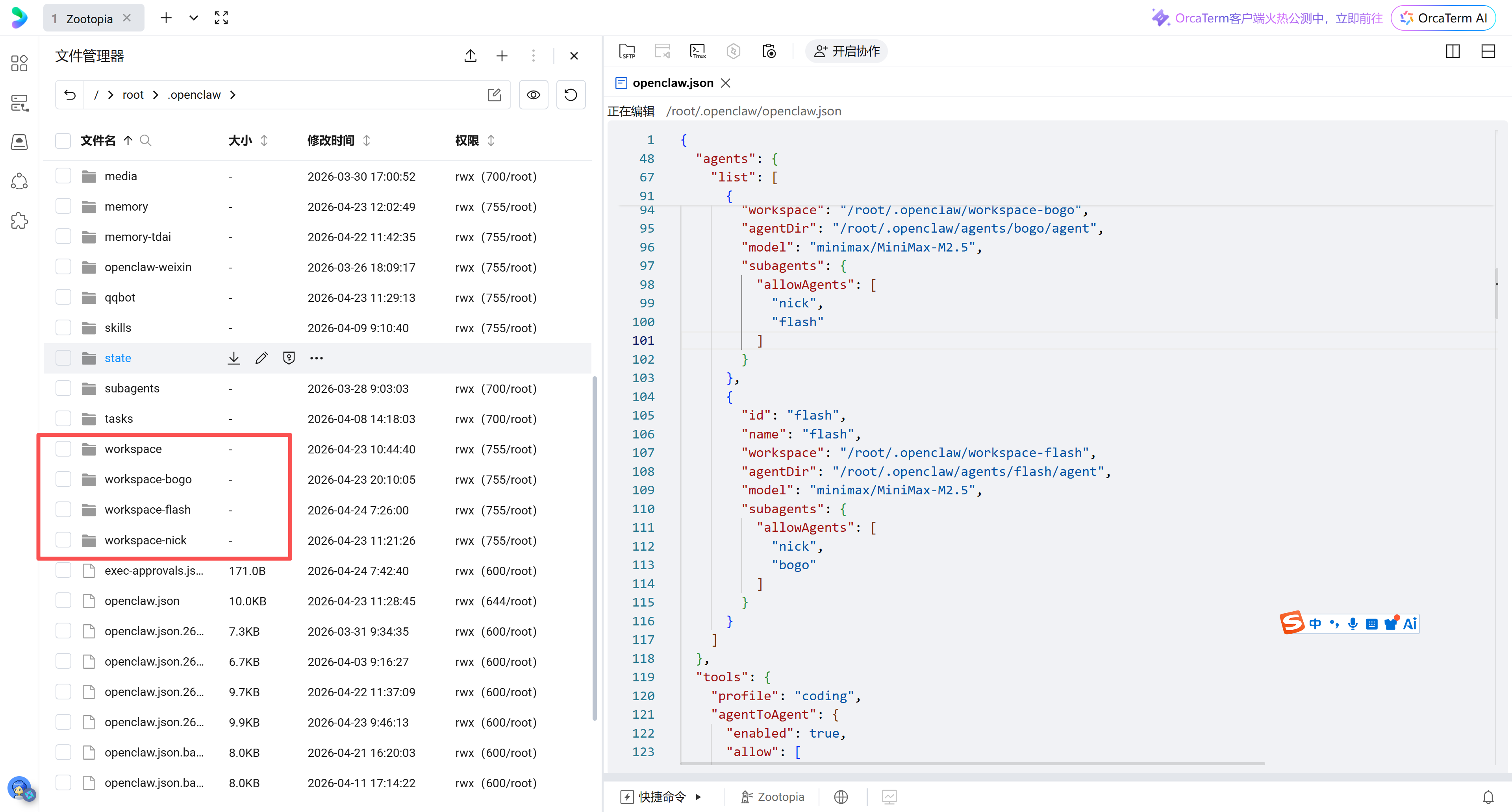Image resolution: width=1512 pixels, height=812 pixels.
Task: Tick the skills folder checkbox
Action: 63,328
